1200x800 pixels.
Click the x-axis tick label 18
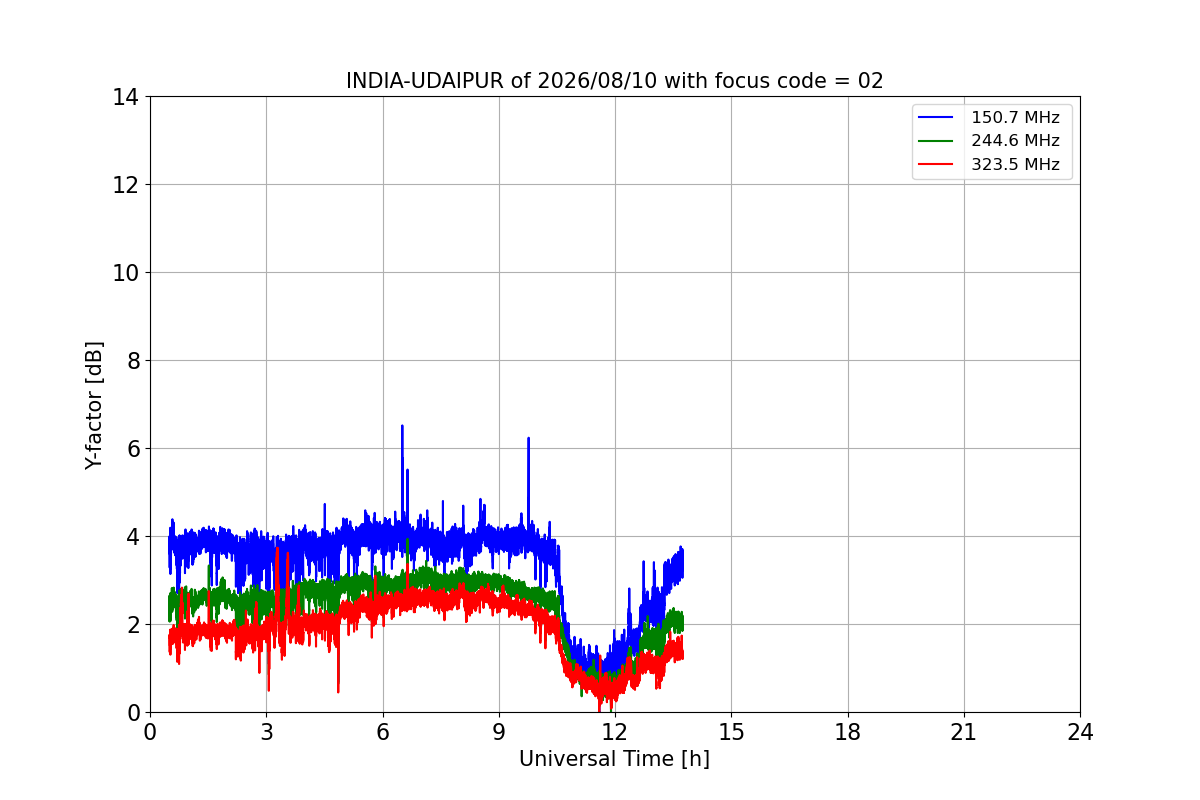click(847, 732)
